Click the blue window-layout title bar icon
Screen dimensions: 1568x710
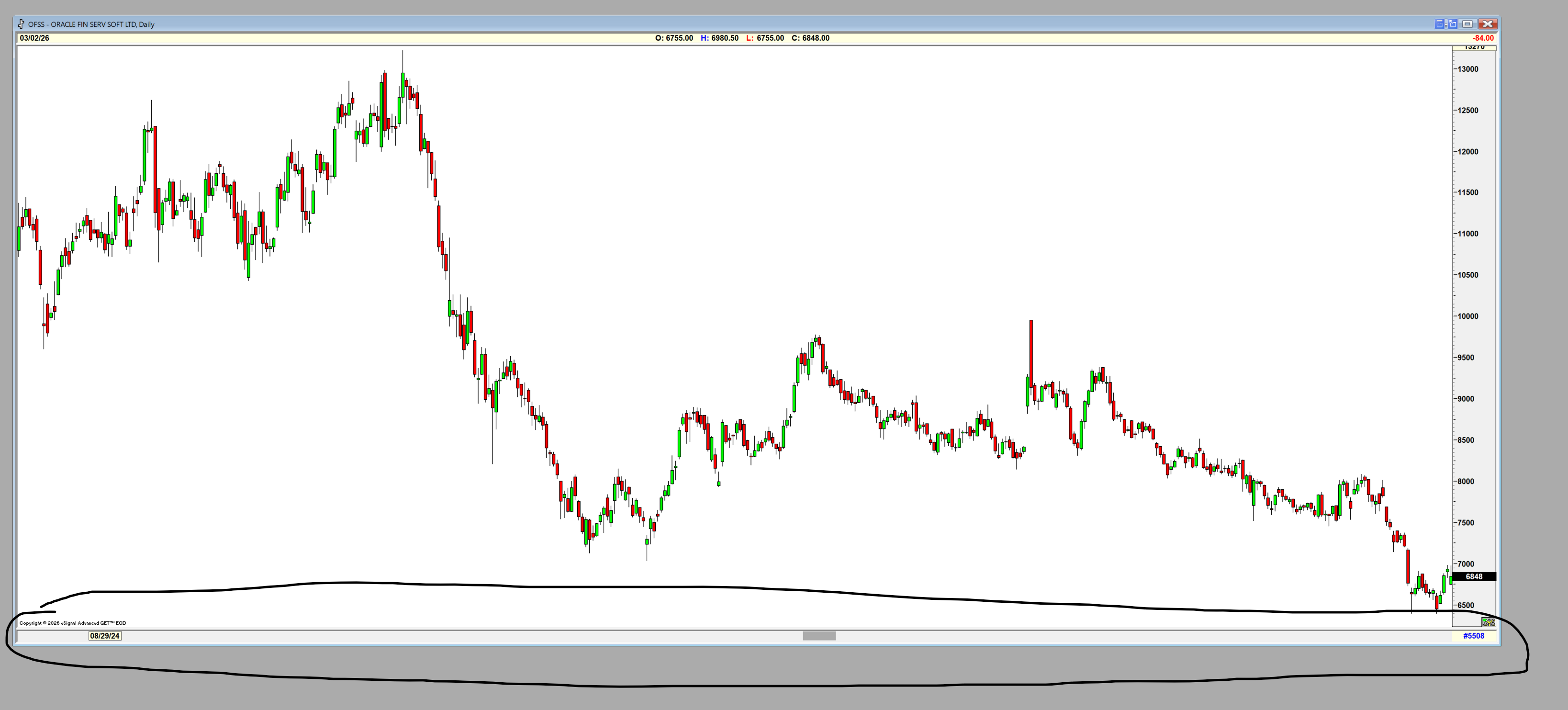[x=1440, y=24]
